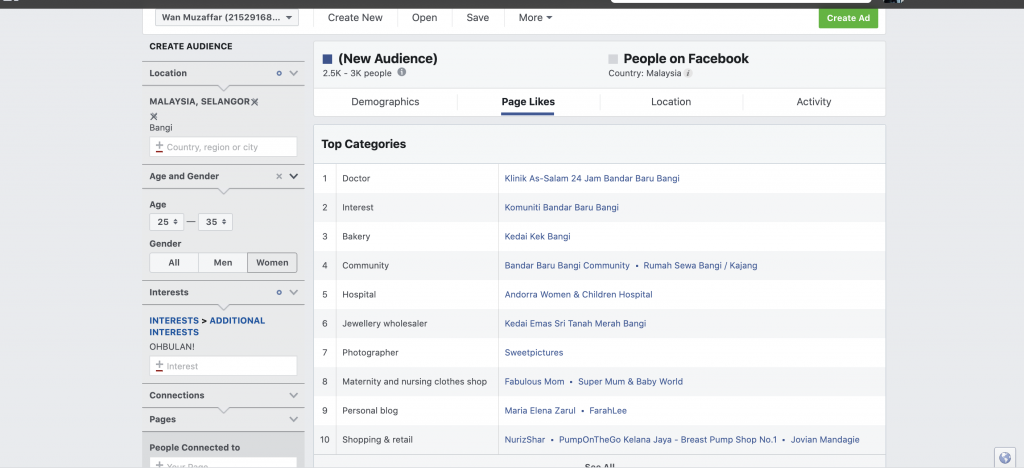
Task: Open Andorra Women & Children Hospital link
Action: coord(578,294)
